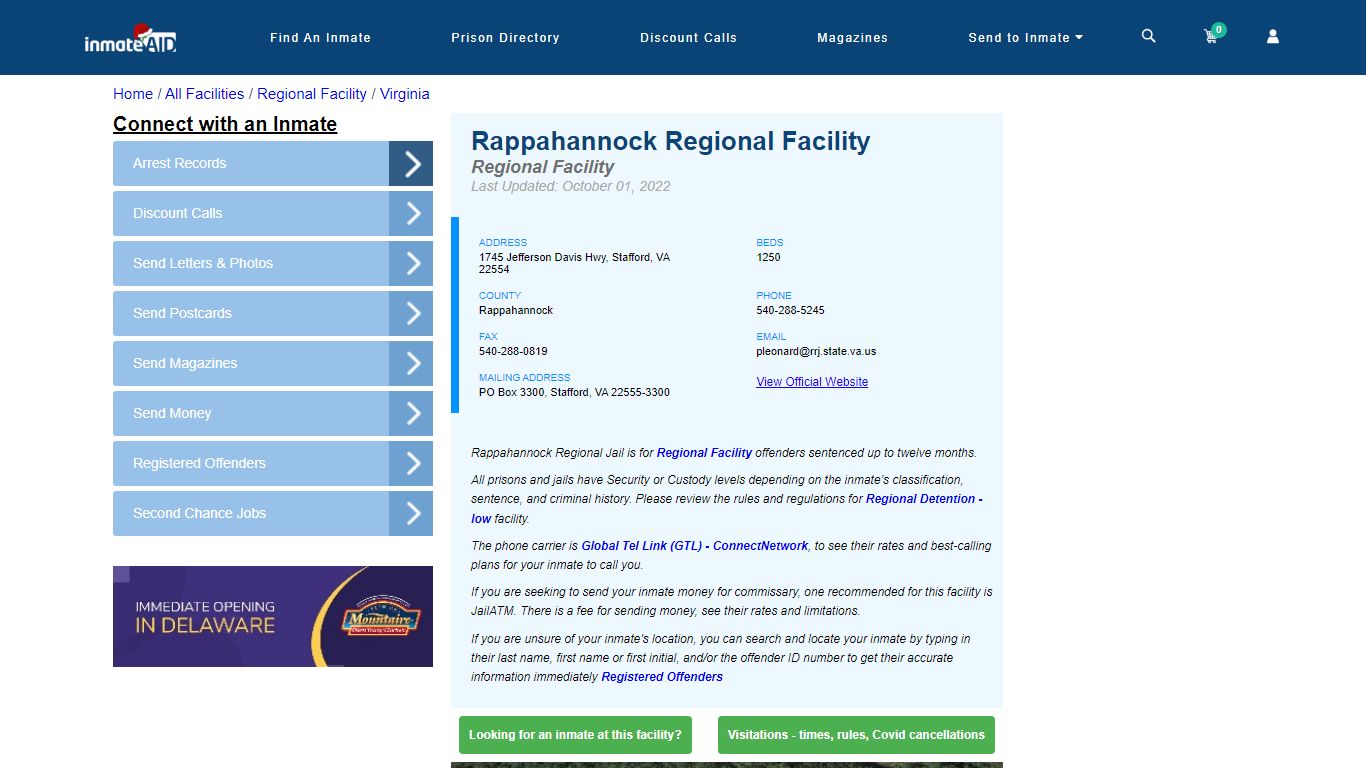Go to Discount Calls in top nav
This screenshot has width=1366, height=768.
(688, 38)
